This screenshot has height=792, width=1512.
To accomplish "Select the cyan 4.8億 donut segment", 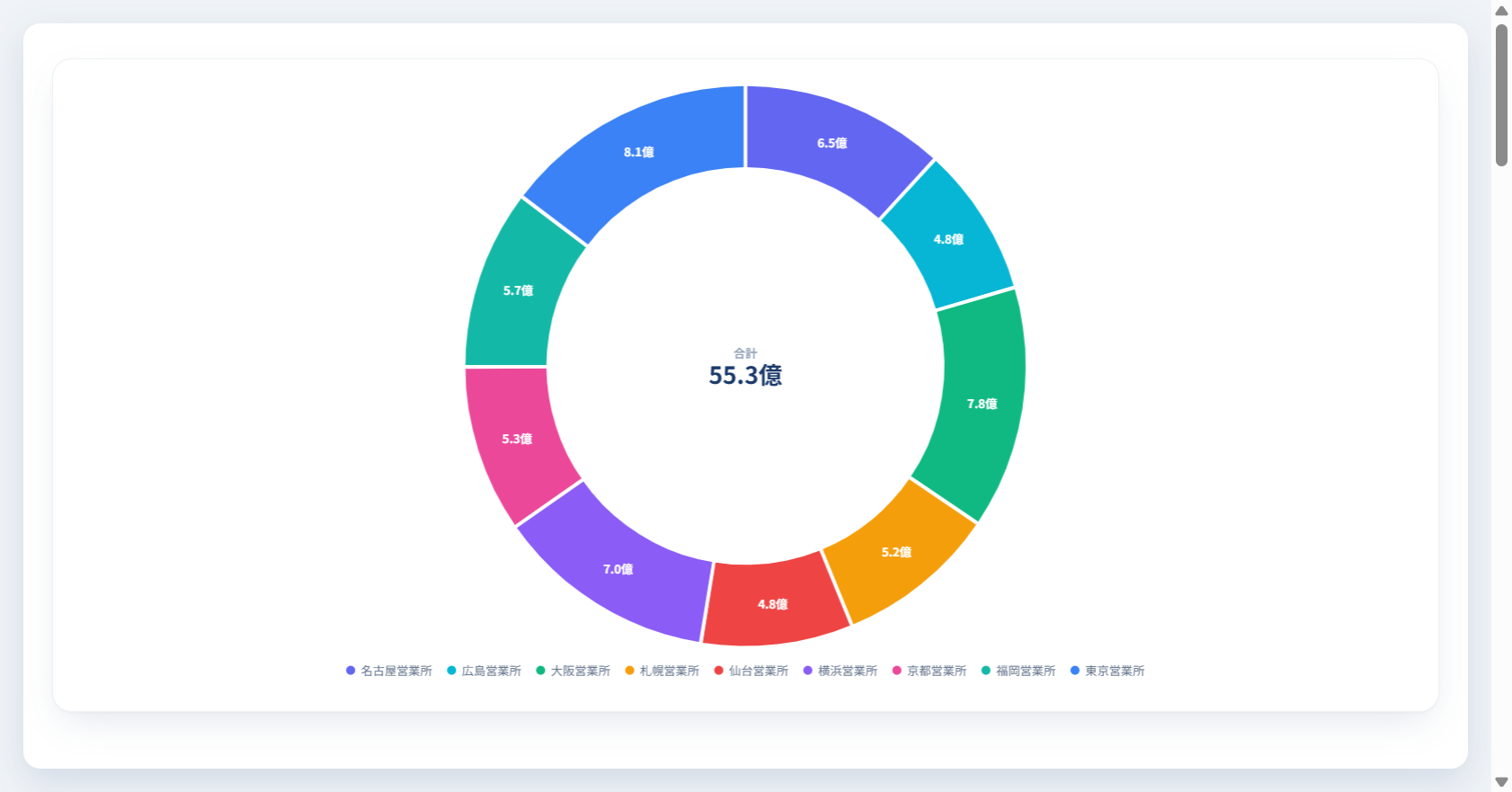I will point(947,239).
